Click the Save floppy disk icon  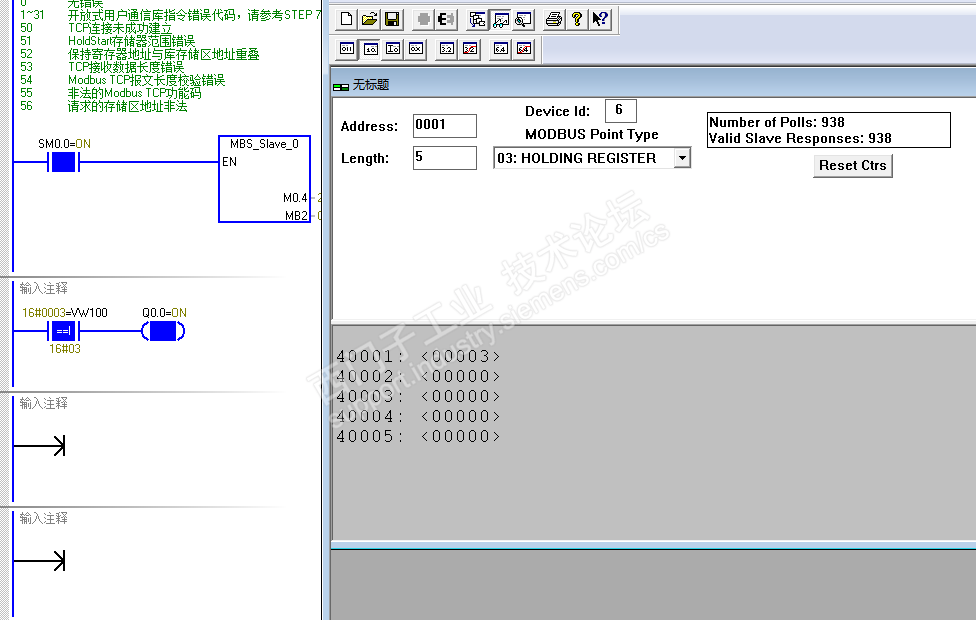click(392, 19)
